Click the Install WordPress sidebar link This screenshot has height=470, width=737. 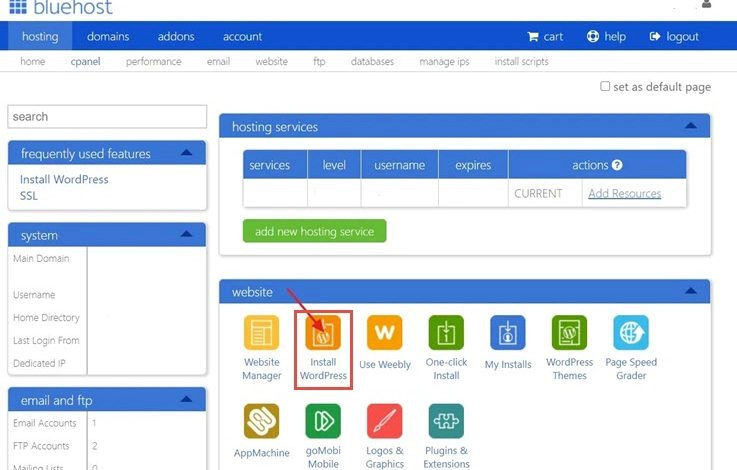(x=64, y=179)
